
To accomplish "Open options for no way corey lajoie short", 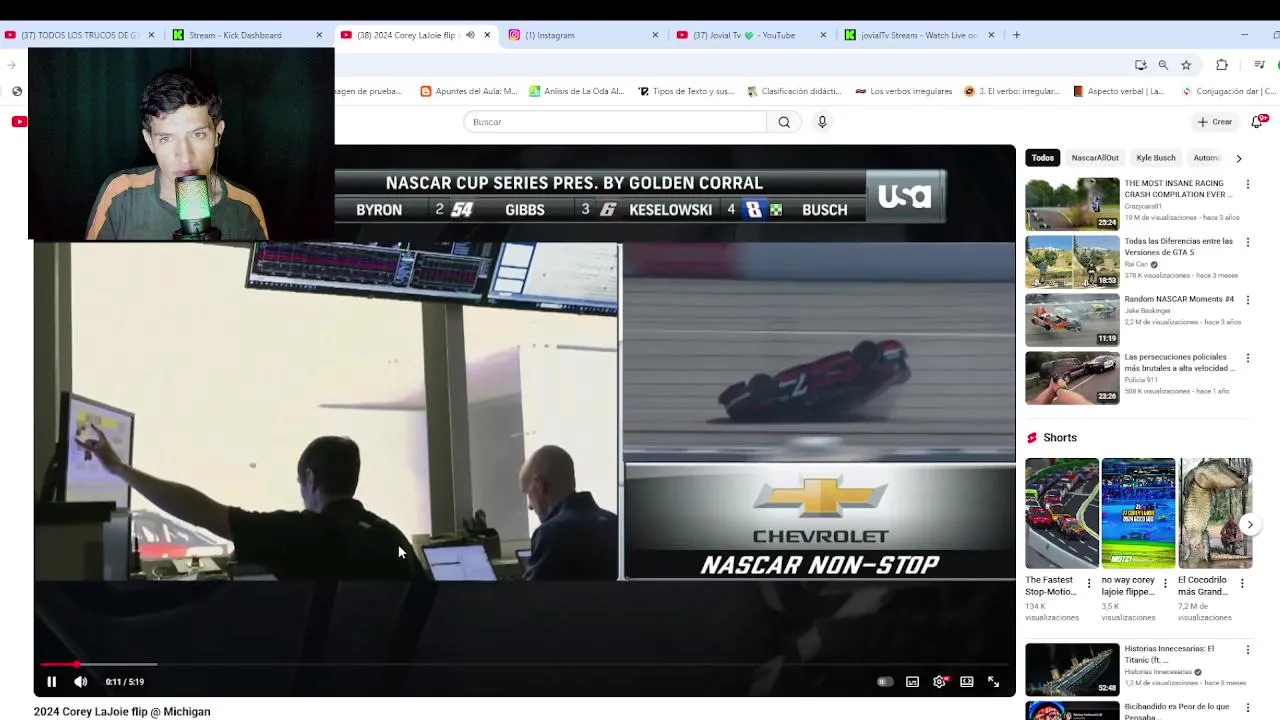I will (1166, 584).
